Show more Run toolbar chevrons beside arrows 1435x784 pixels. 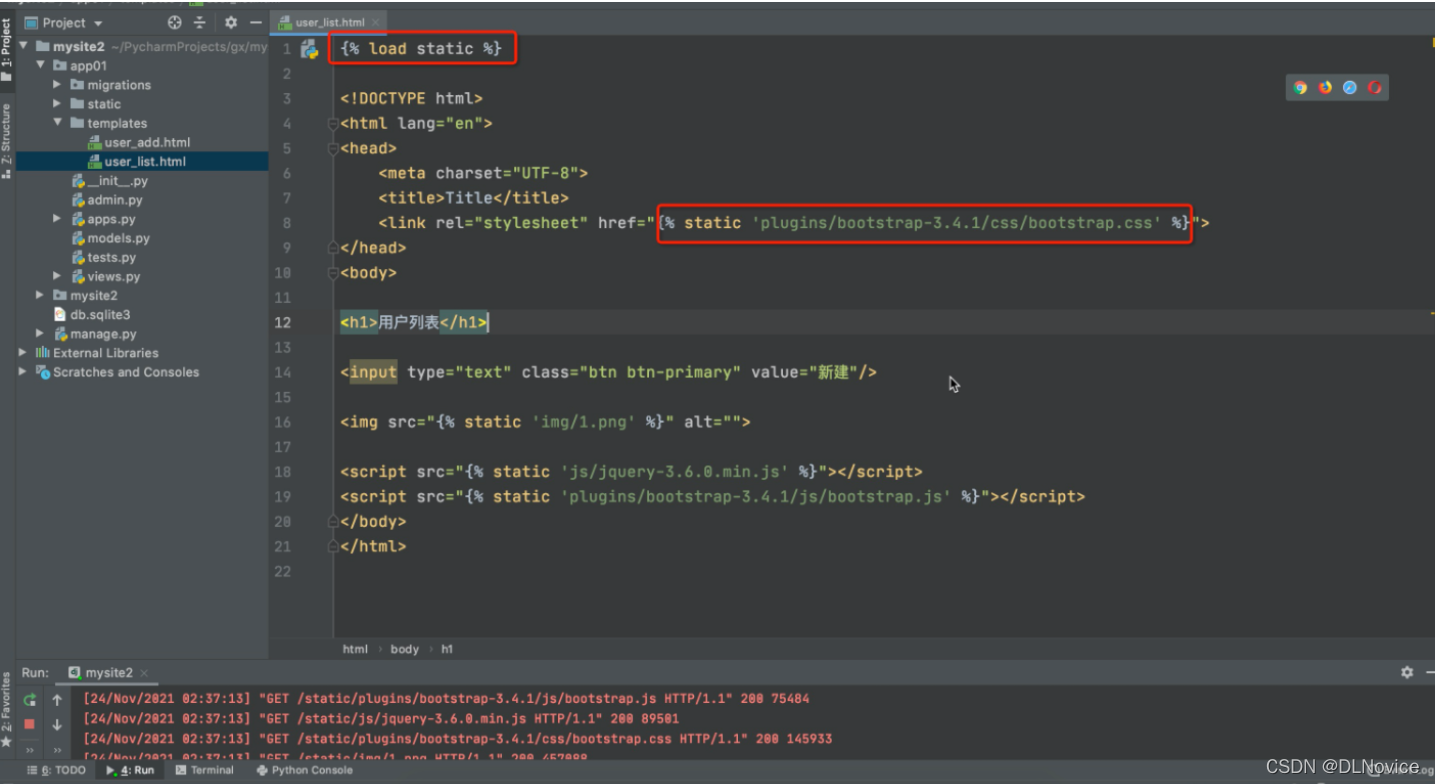[x=57, y=749]
